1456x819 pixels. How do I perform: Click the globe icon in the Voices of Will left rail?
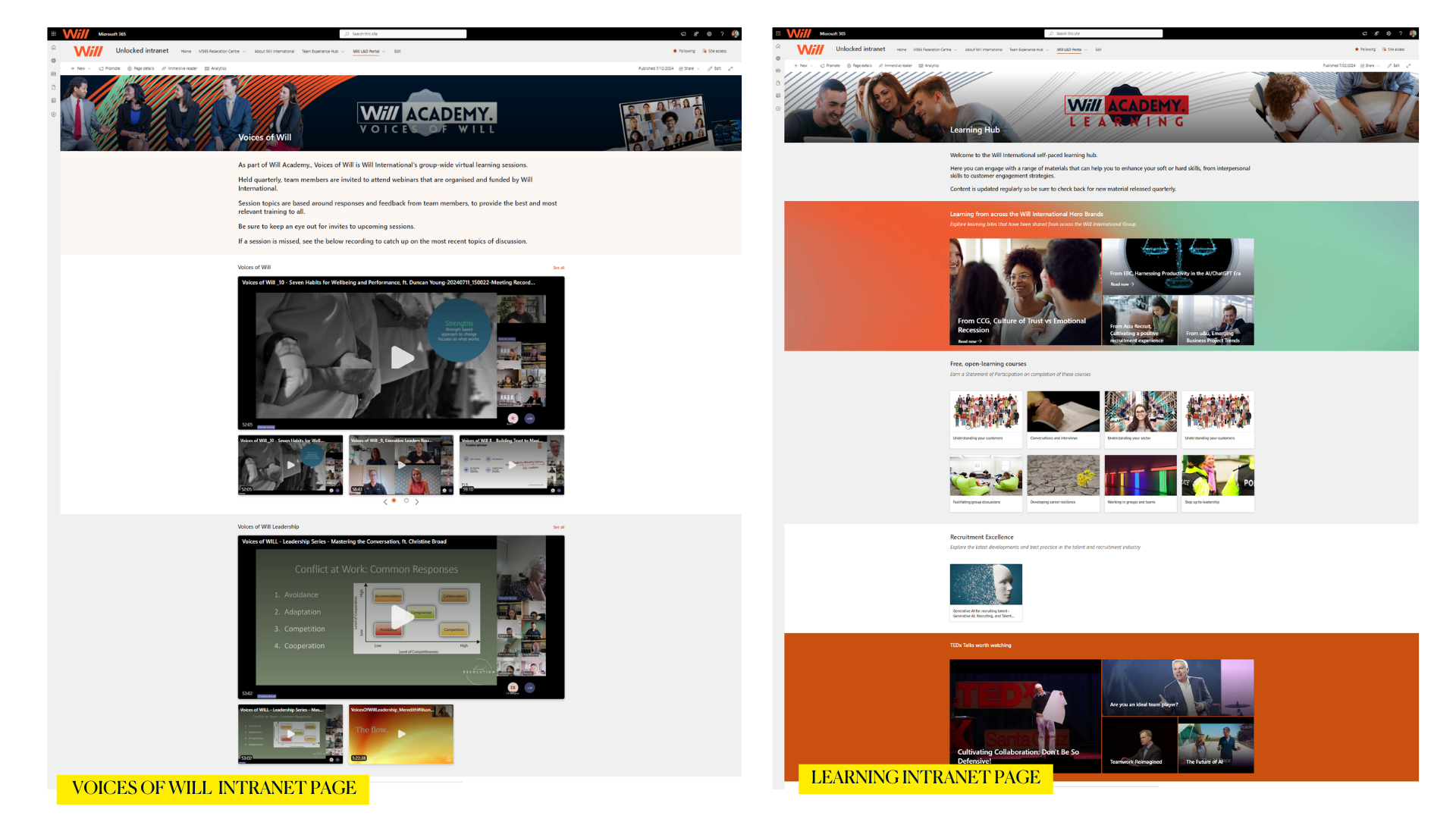tap(53, 61)
